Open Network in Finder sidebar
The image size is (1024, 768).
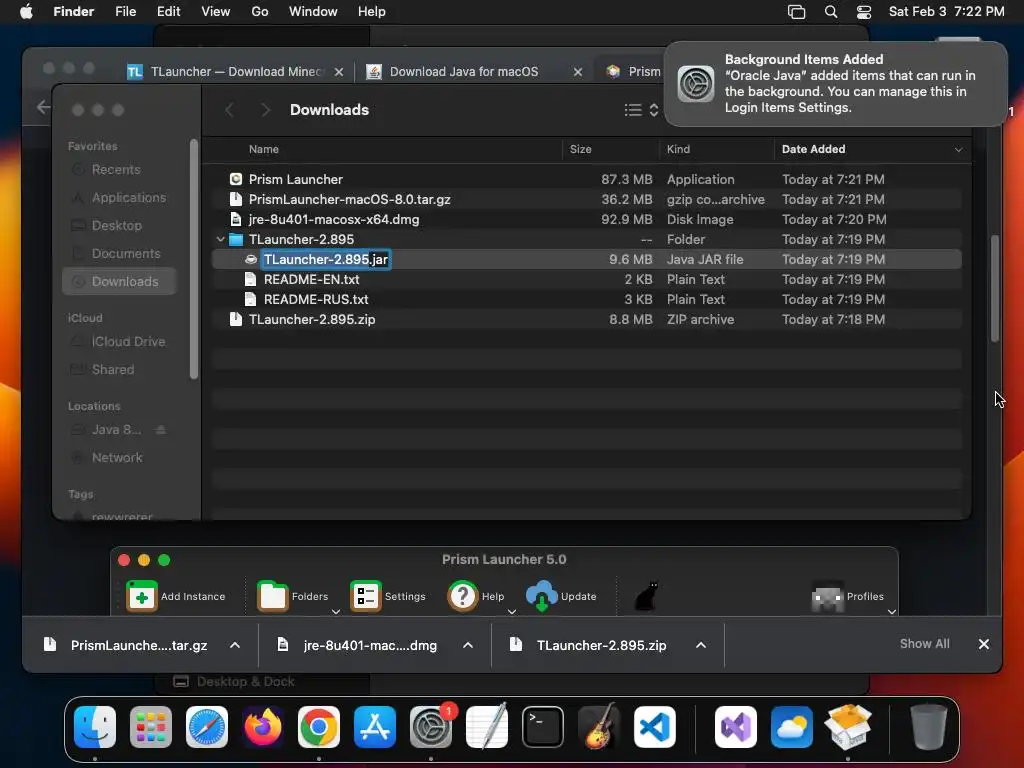117,458
